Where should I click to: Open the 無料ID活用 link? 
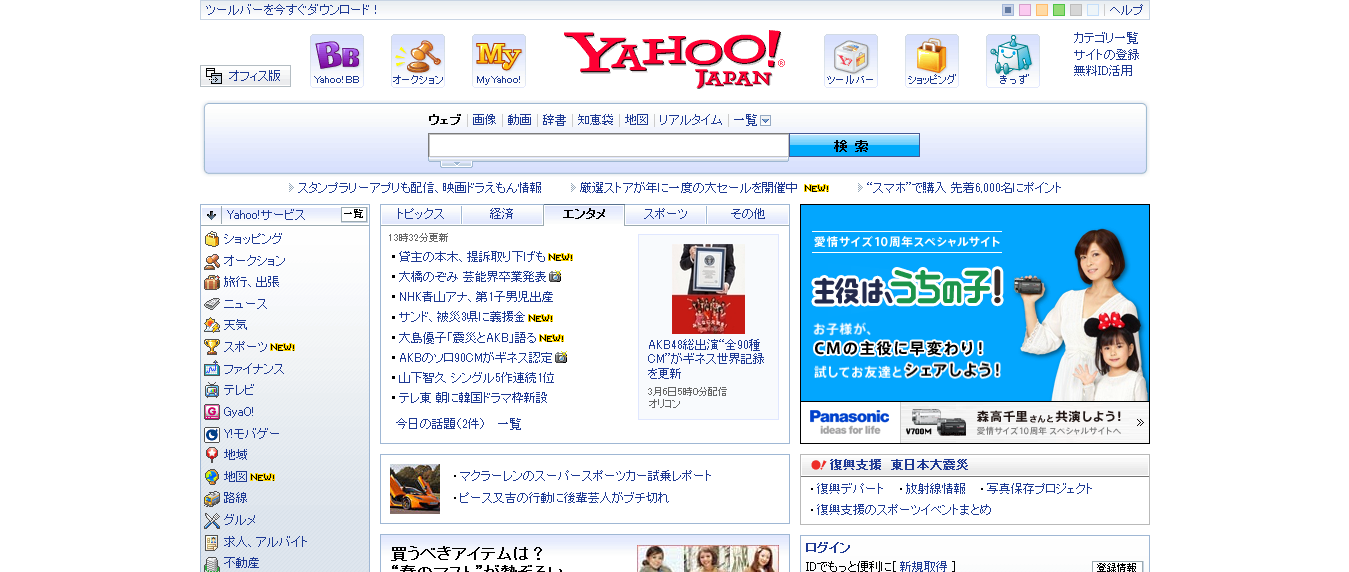tap(1103, 71)
